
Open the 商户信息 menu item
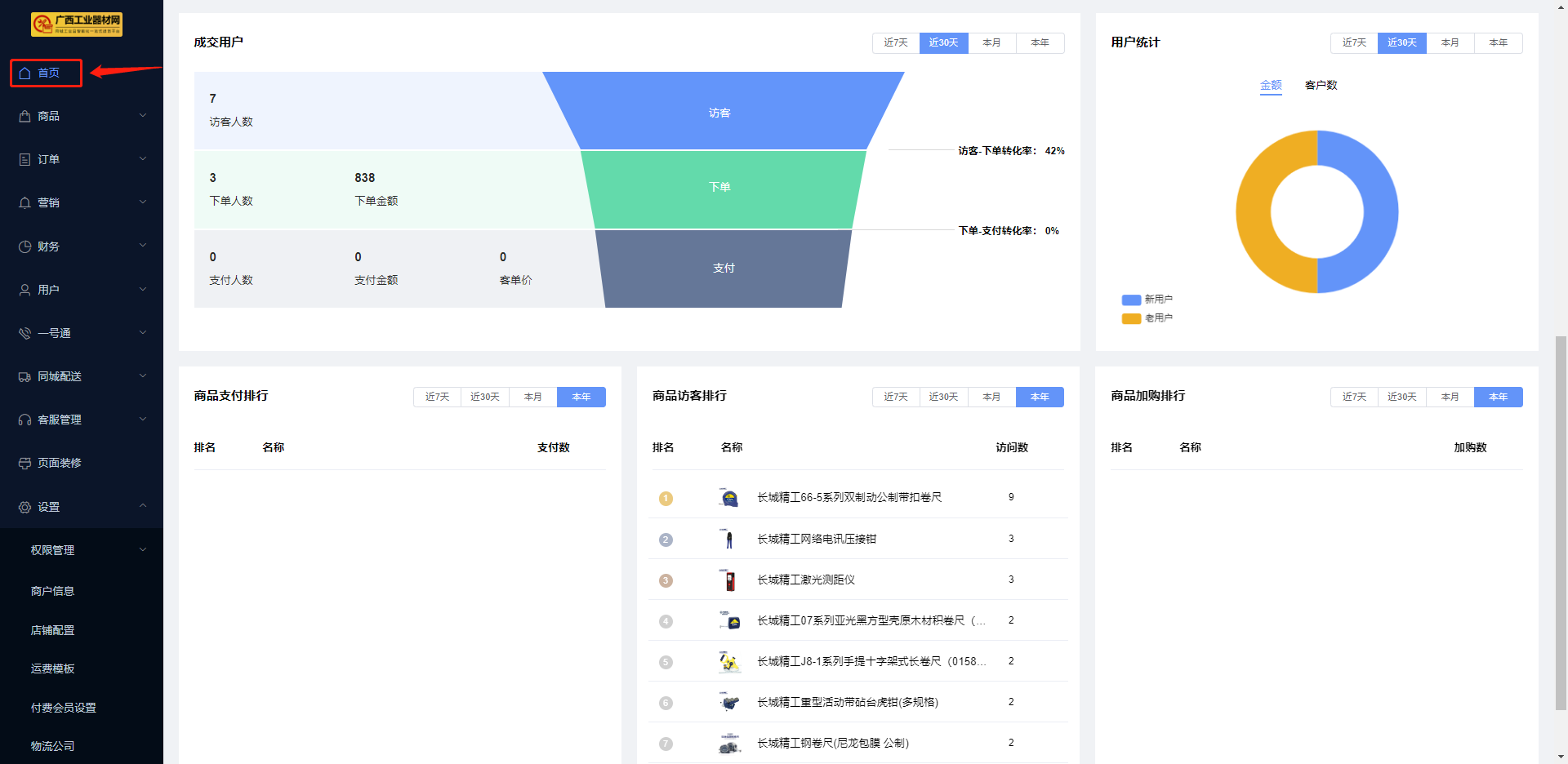point(52,591)
